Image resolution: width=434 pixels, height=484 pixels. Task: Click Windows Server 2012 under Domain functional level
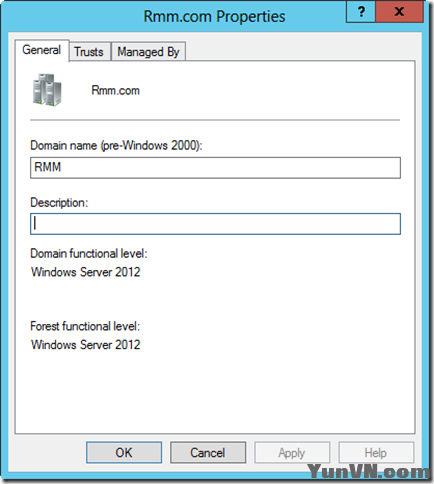click(86, 272)
